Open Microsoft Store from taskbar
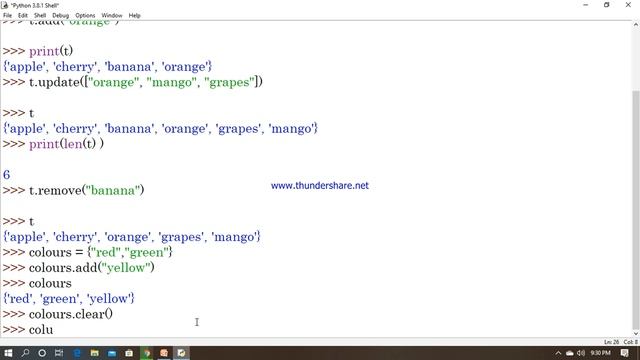 [129, 353]
